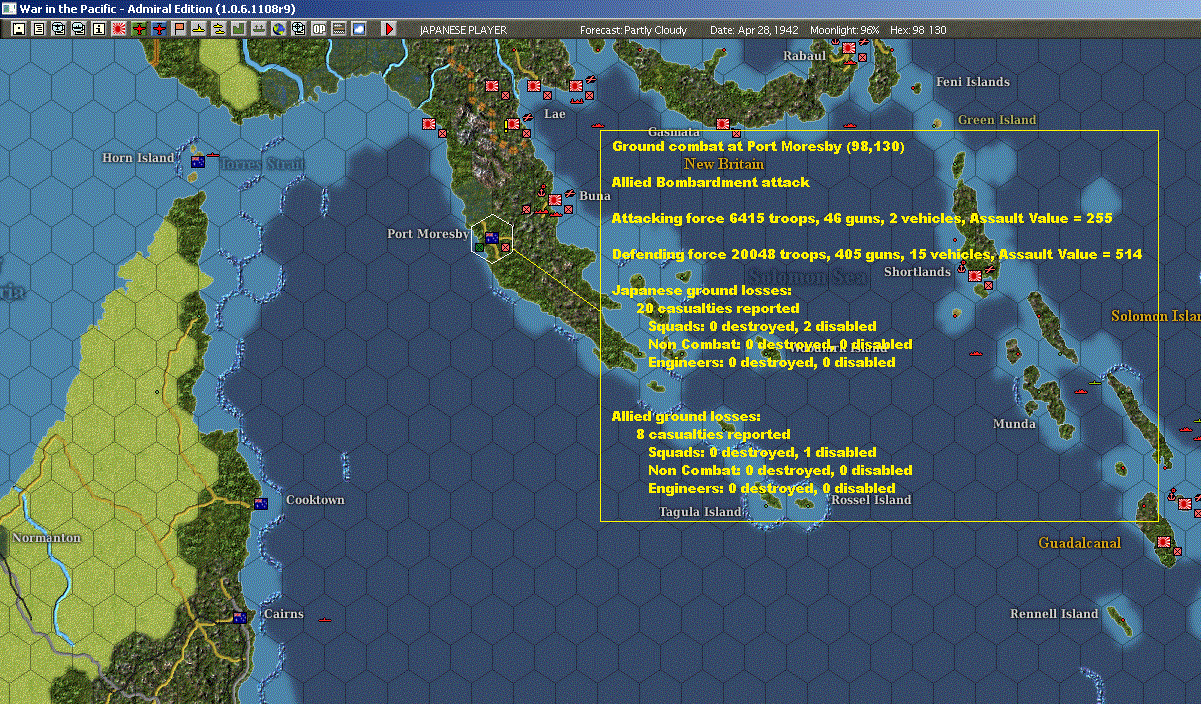Image resolution: width=1201 pixels, height=704 pixels.
Task: Click the 'Hex: 98 130' status text
Action: point(916,30)
